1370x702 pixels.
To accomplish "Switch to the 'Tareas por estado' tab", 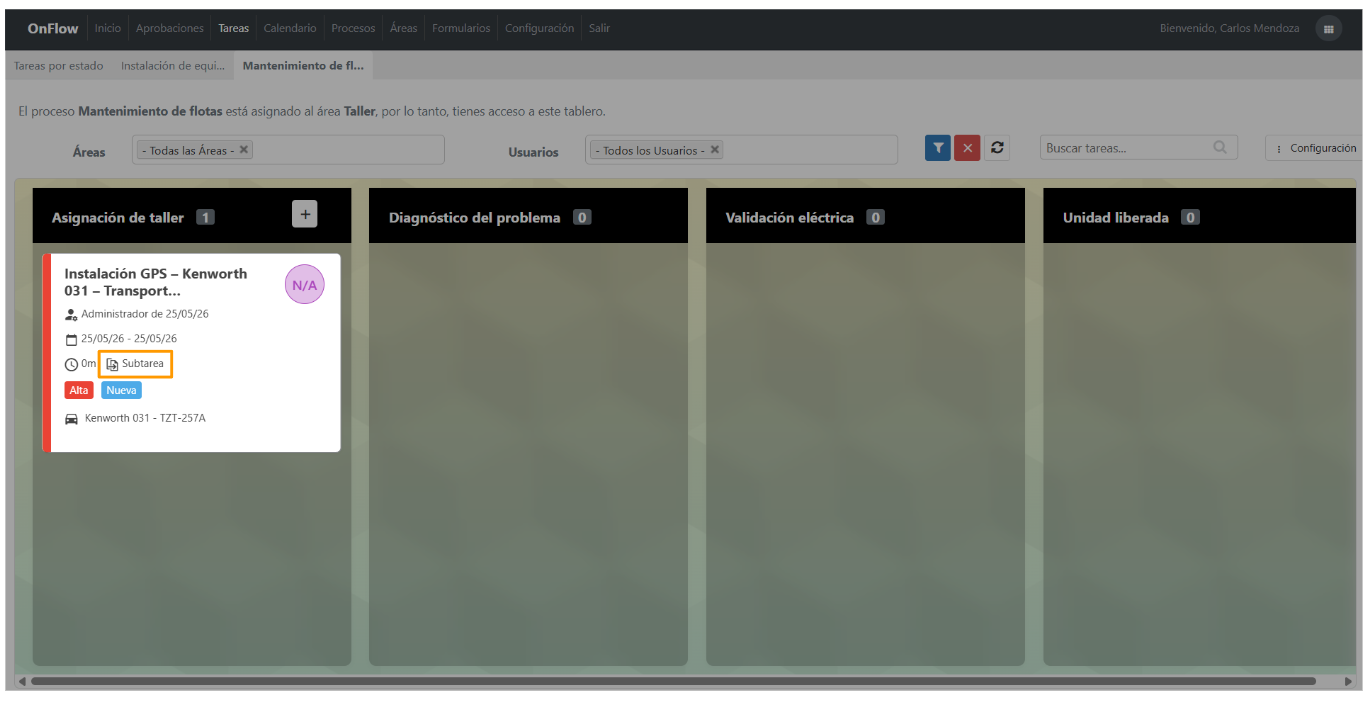I will click(x=59, y=66).
